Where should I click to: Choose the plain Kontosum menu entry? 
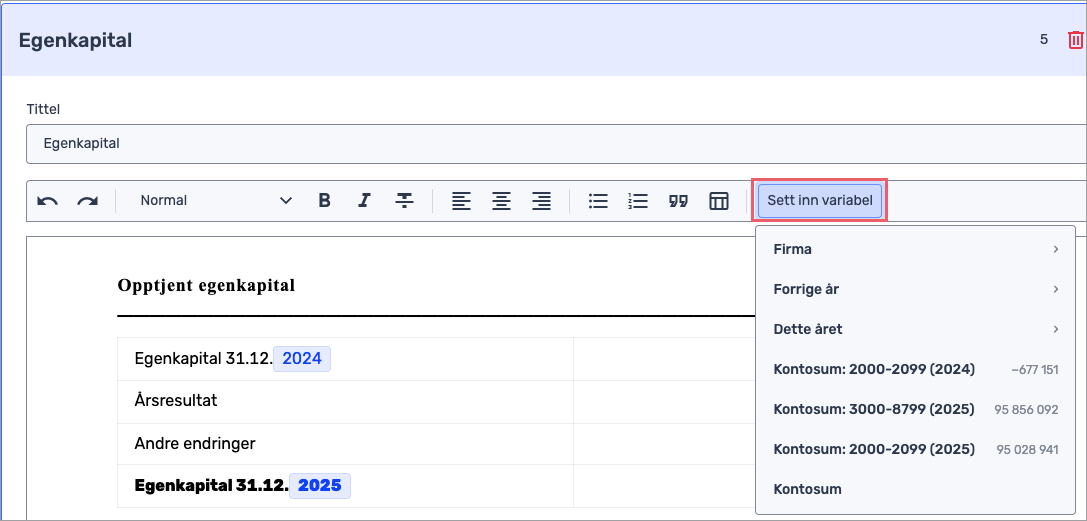pyautogui.click(x=915, y=489)
